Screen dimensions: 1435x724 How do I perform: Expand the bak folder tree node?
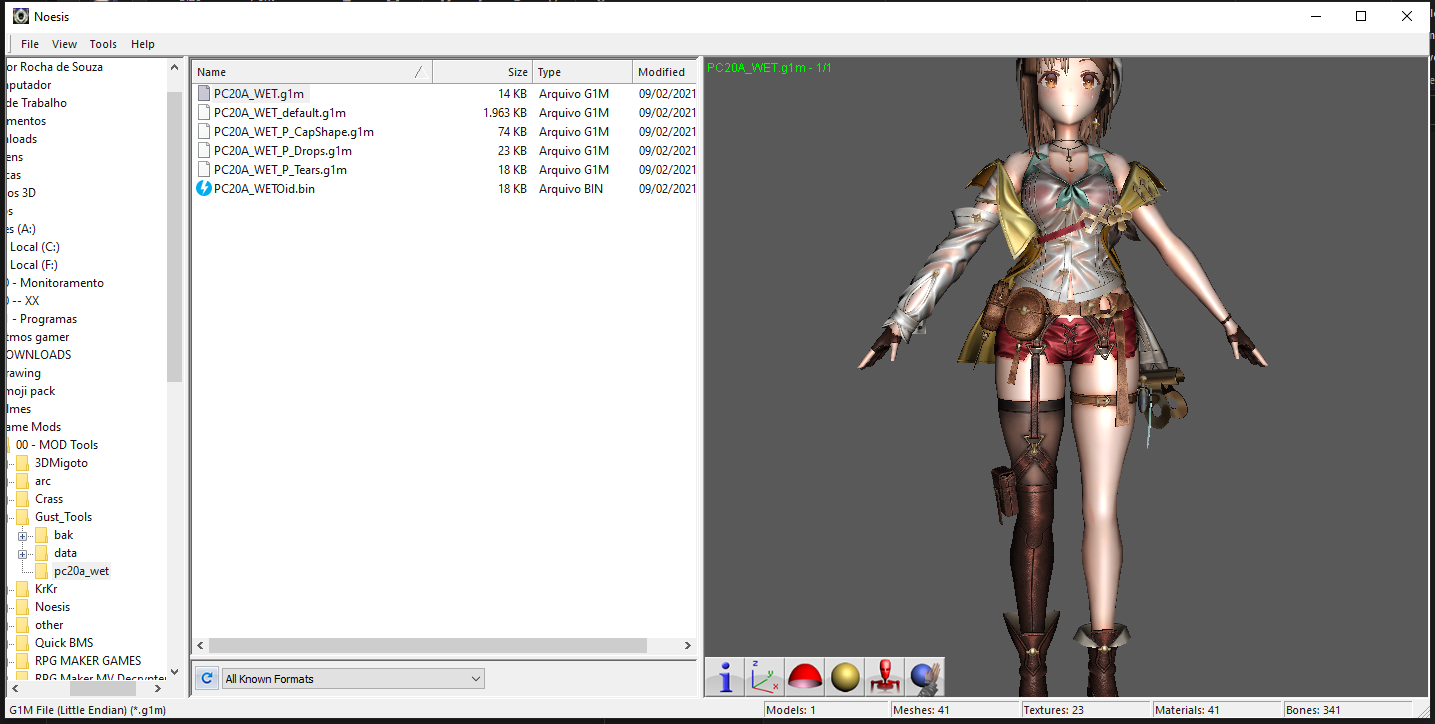pyautogui.click(x=22, y=535)
